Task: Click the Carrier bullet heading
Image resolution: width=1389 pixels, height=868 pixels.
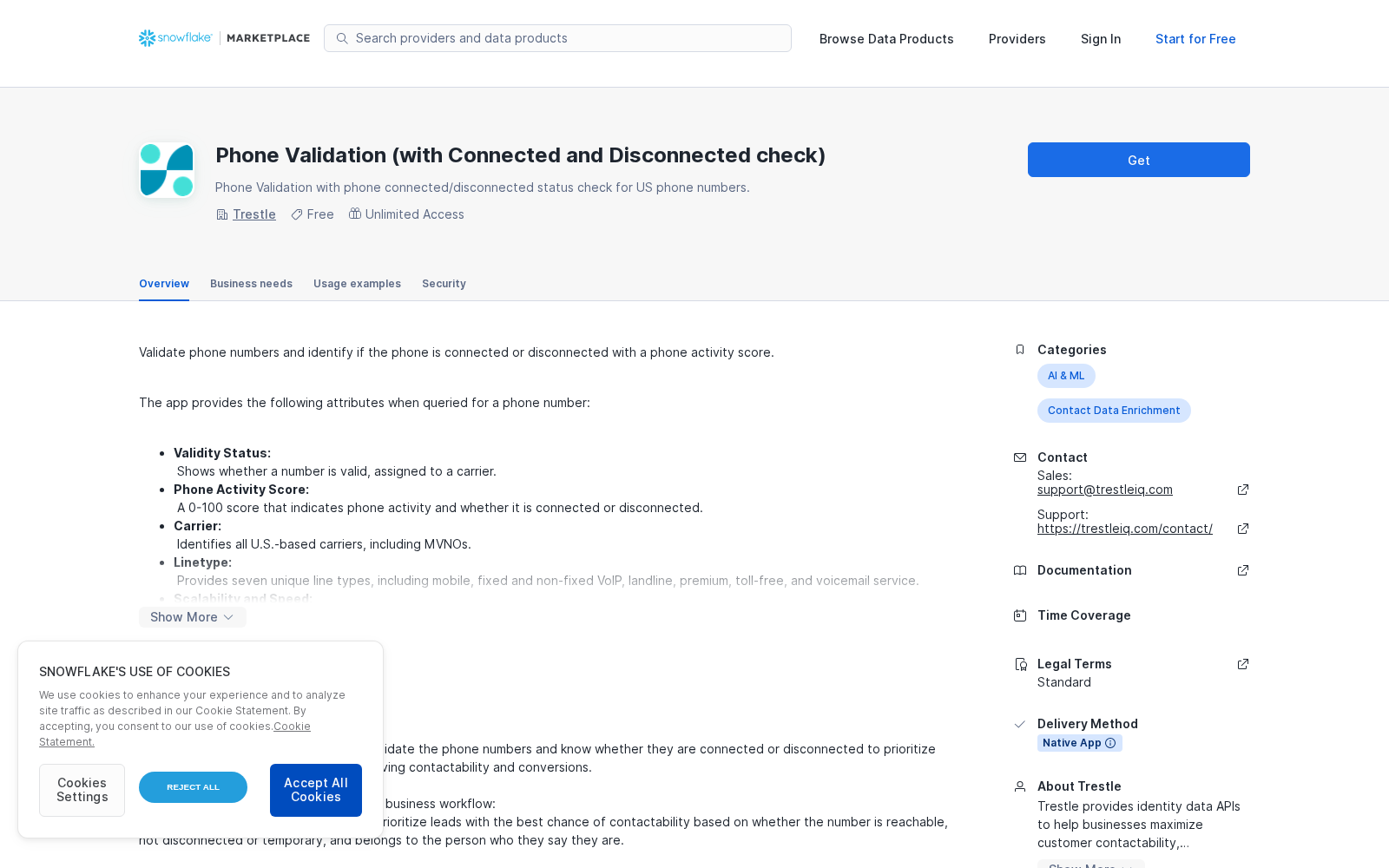Action: coord(197,526)
